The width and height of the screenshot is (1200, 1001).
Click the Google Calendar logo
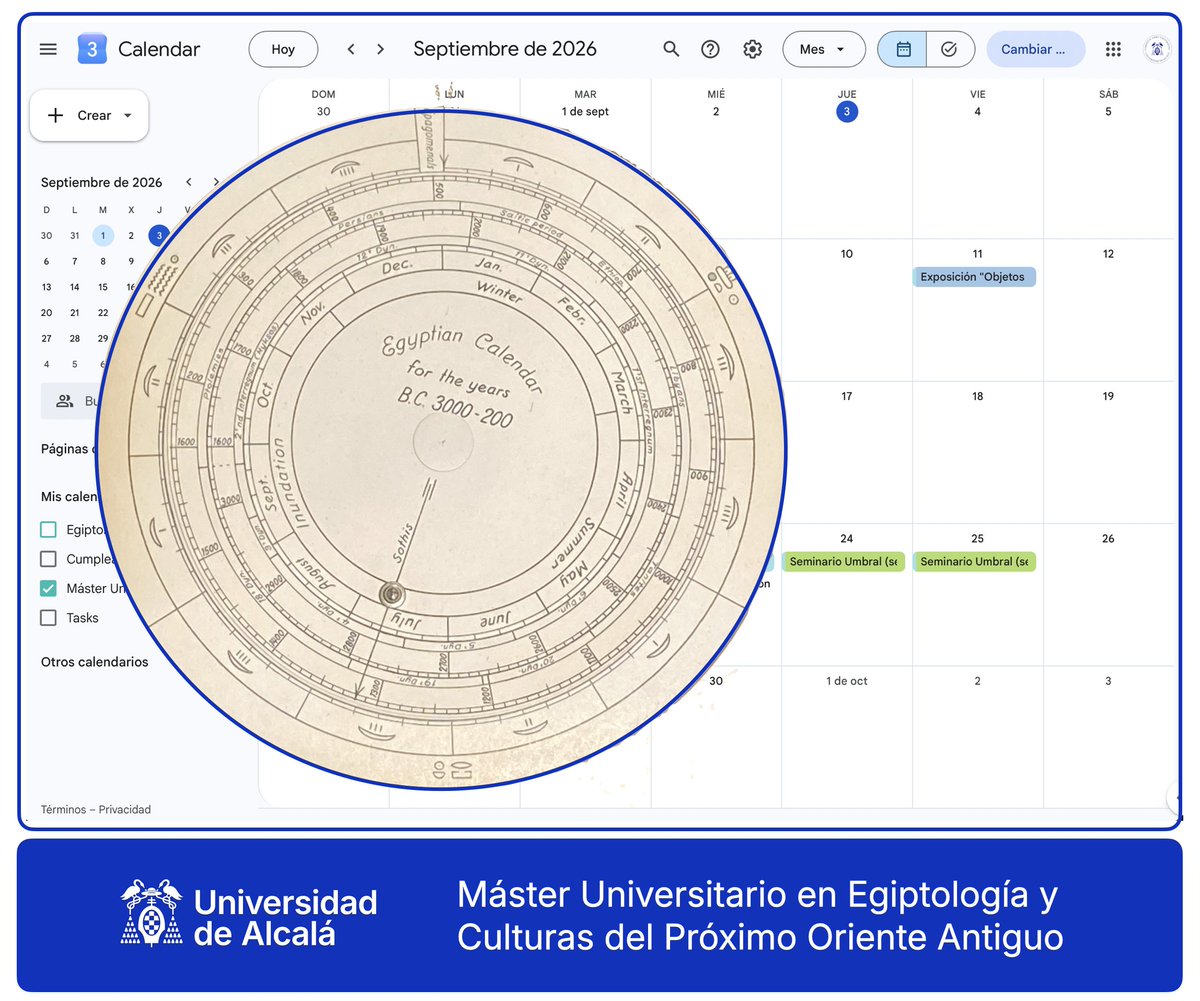(92, 49)
